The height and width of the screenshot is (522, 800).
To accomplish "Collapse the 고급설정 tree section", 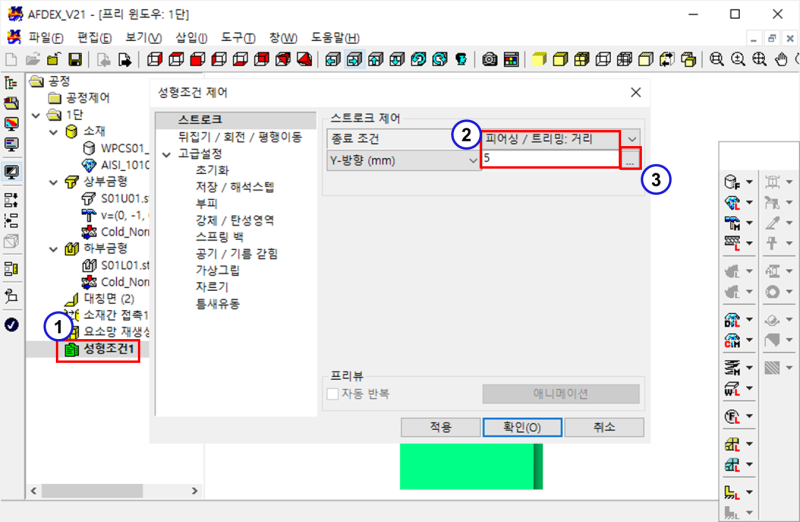I will (x=167, y=154).
